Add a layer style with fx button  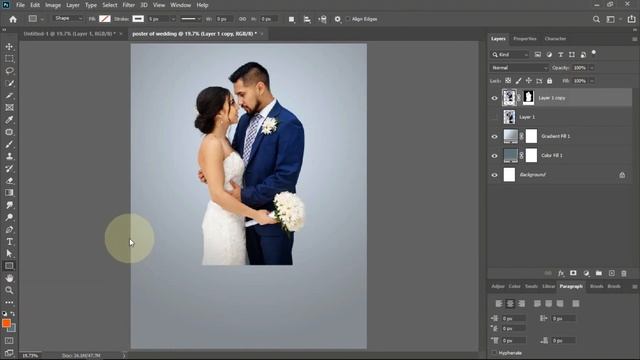tap(561, 273)
